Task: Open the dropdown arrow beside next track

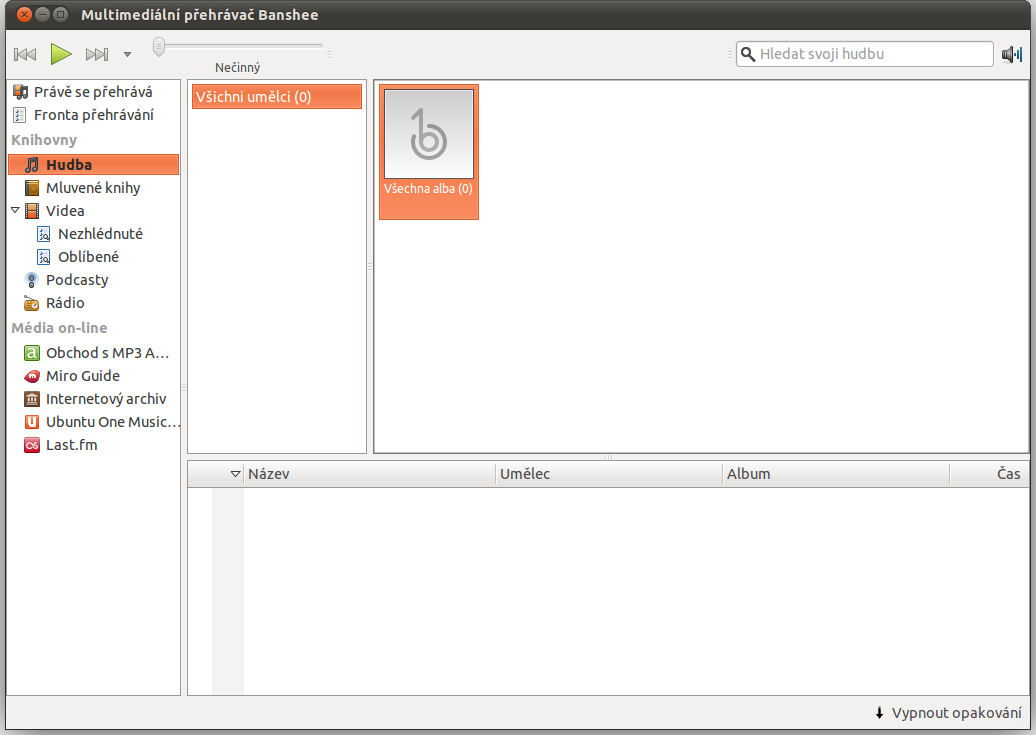Action: [x=128, y=54]
